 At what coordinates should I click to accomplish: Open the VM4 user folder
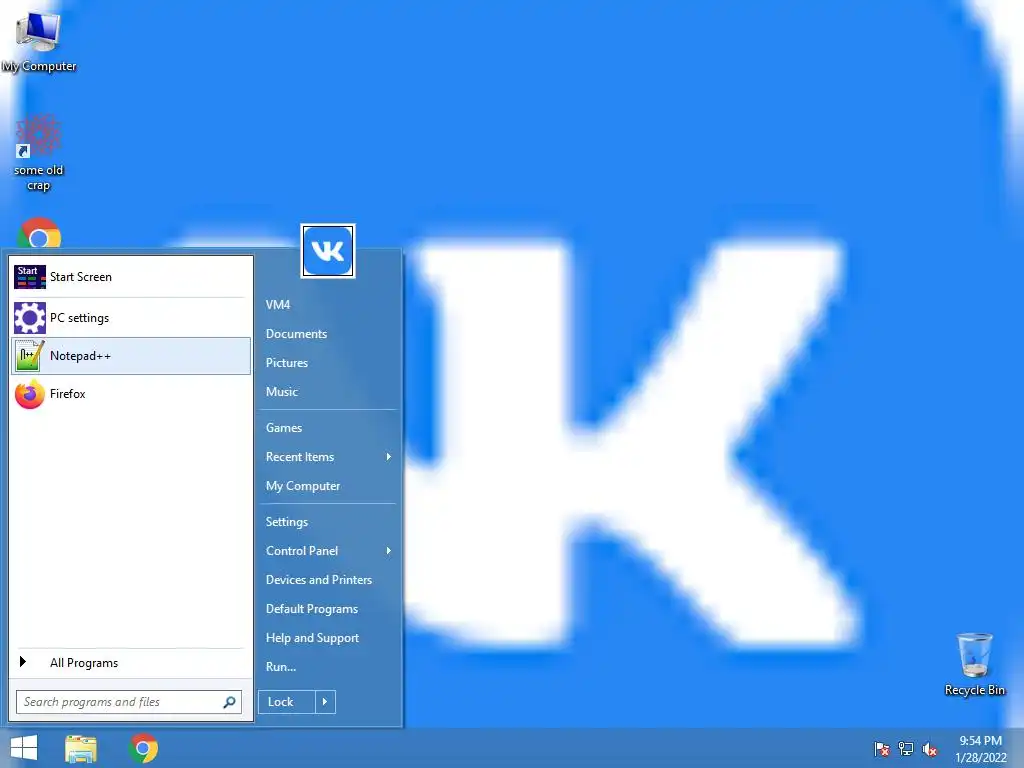(x=278, y=305)
